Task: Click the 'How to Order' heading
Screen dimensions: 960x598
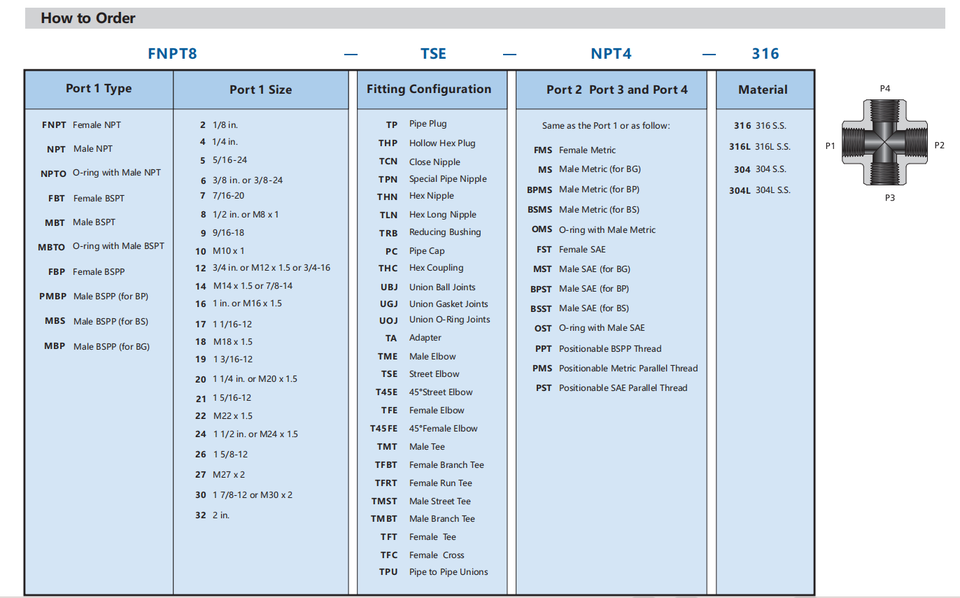Action: pyautogui.click(x=88, y=18)
